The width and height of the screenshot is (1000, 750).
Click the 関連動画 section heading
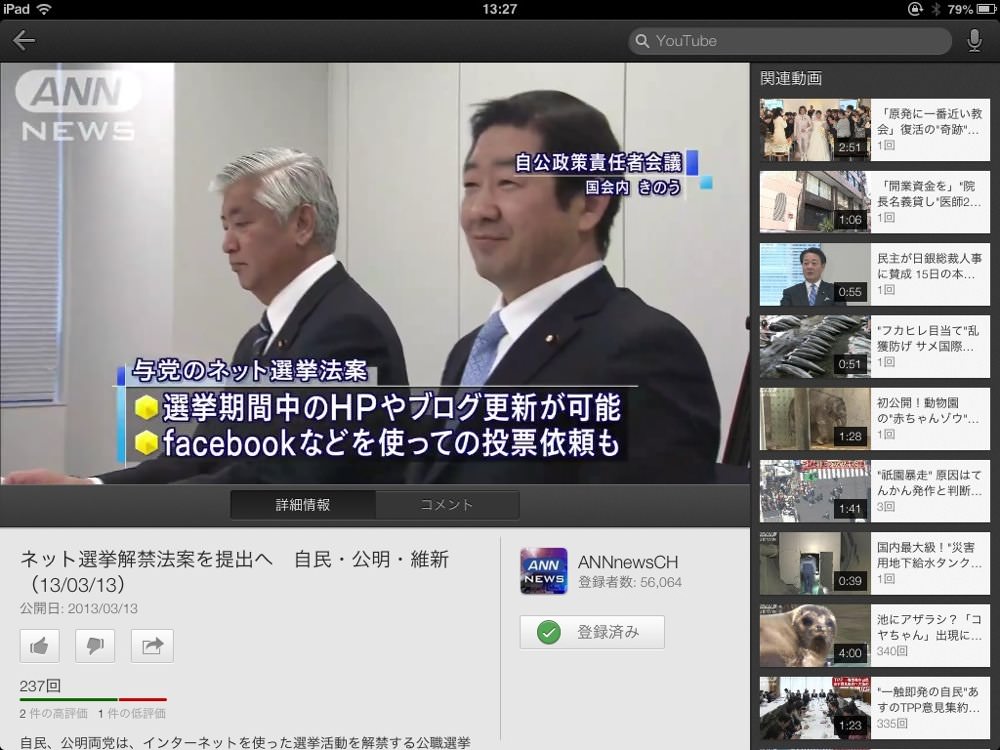(x=791, y=78)
